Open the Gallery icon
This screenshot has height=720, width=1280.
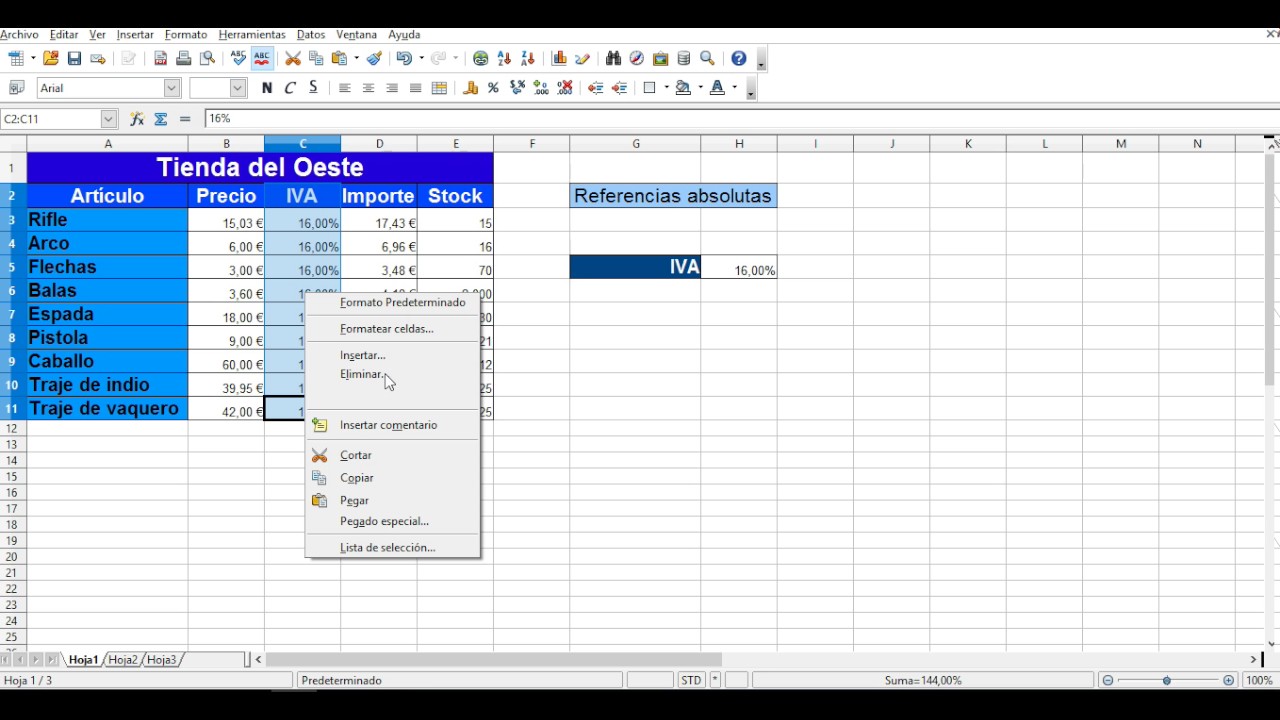pyautogui.click(x=661, y=59)
